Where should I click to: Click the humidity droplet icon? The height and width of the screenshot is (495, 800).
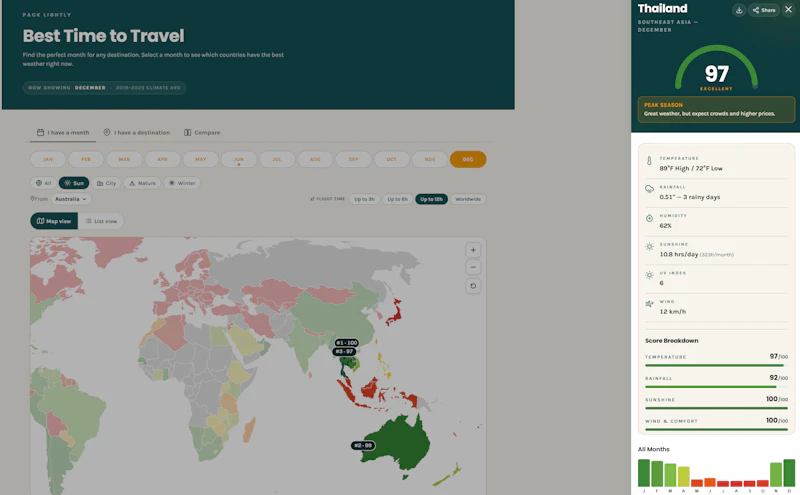tap(649, 218)
